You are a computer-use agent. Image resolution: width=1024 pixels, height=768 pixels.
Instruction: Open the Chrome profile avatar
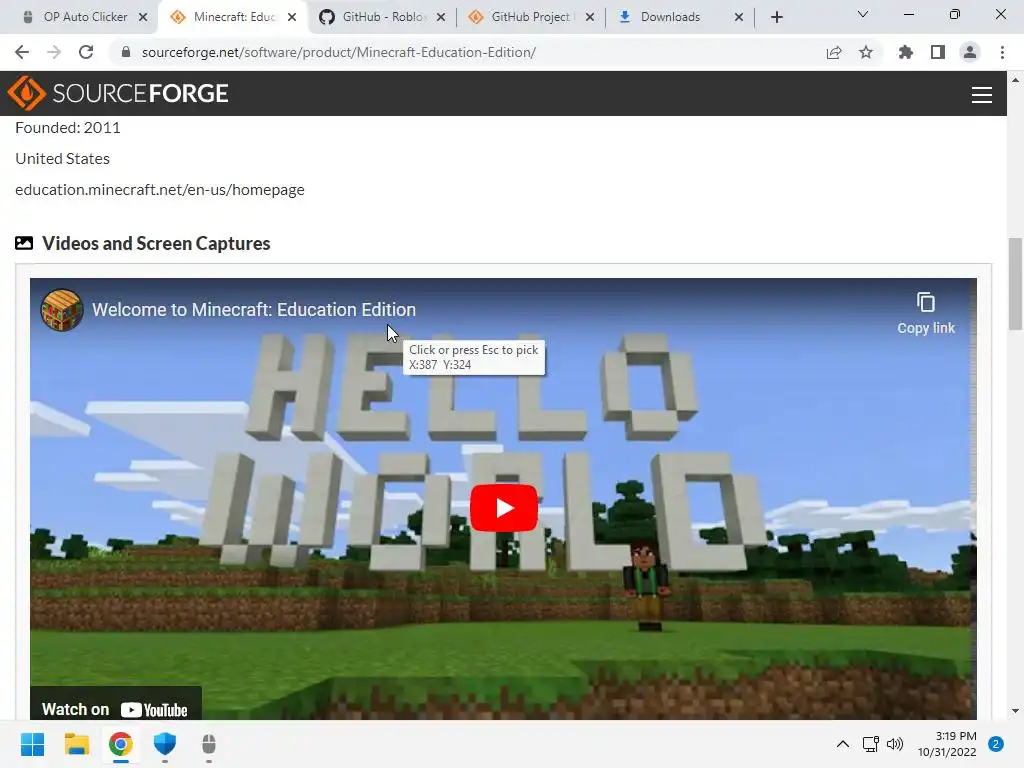point(970,52)
